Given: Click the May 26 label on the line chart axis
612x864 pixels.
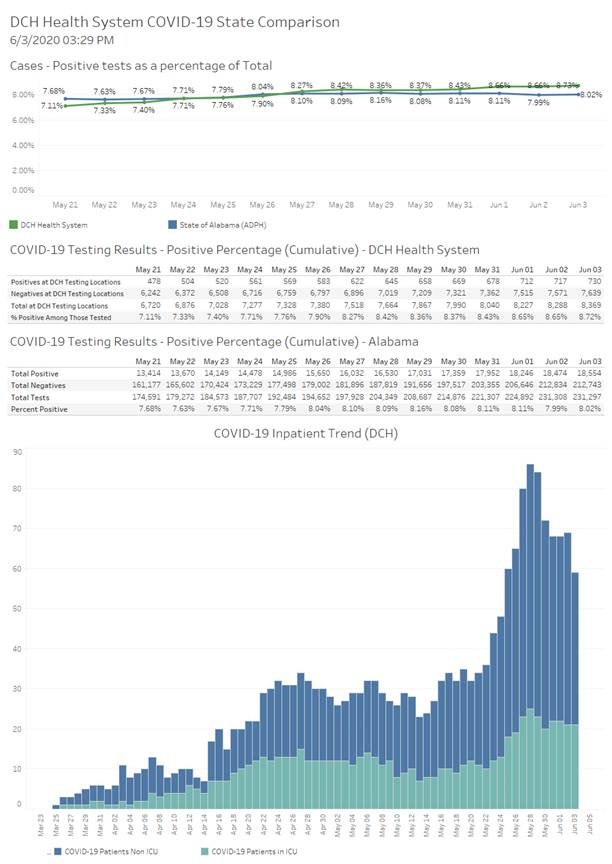Looking at the screenshot, I should pyautogui.click(x=262, y=205).
